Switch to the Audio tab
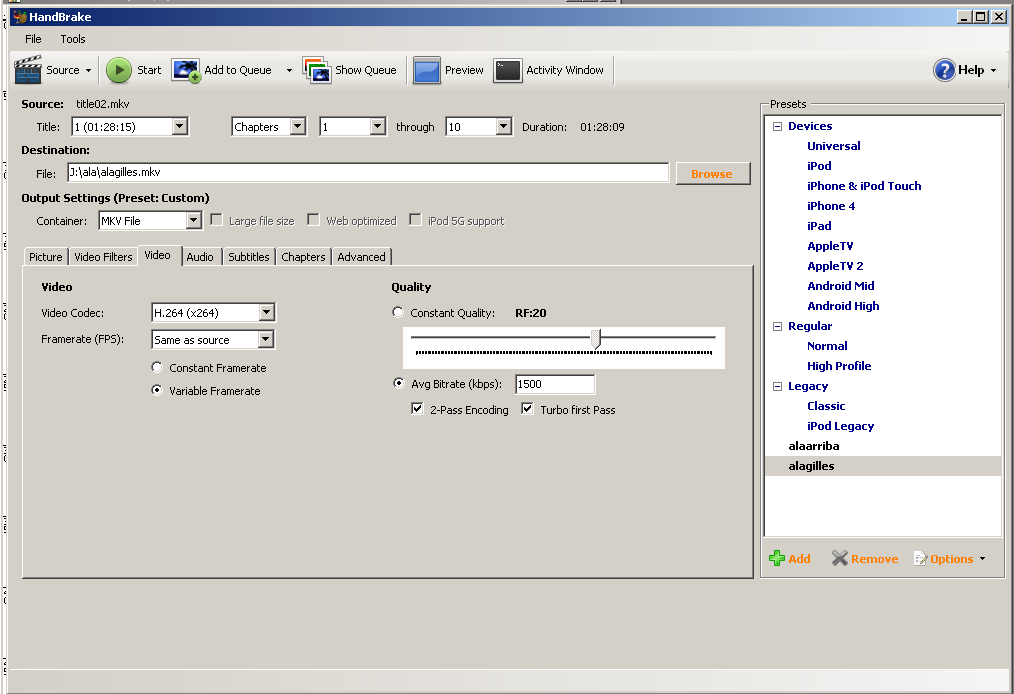Screen dimensions: 1014x694 click(x=200, y=257)
